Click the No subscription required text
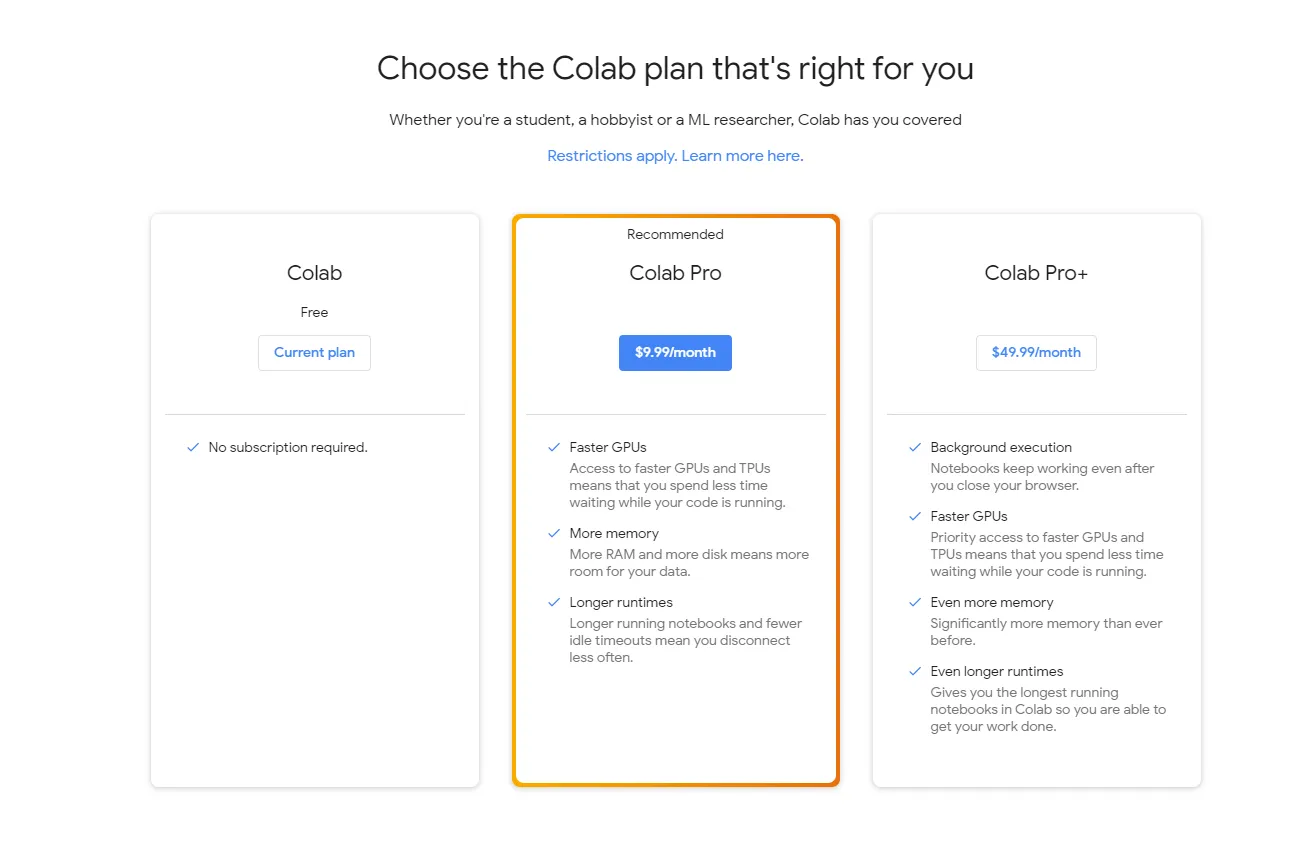Image resolution: width=1305 pixels, height=841 pixels. 288,448
